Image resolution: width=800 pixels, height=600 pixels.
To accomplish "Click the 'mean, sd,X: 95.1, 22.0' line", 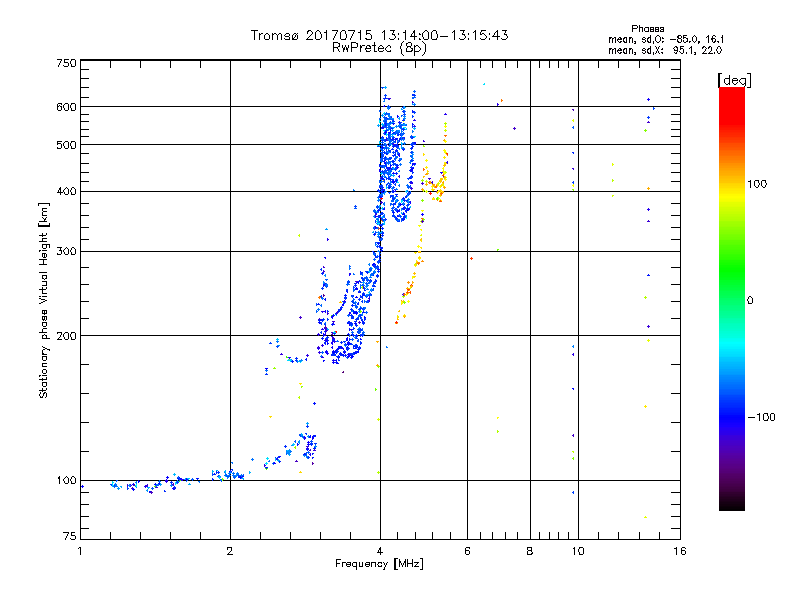I will click(665, 50).
